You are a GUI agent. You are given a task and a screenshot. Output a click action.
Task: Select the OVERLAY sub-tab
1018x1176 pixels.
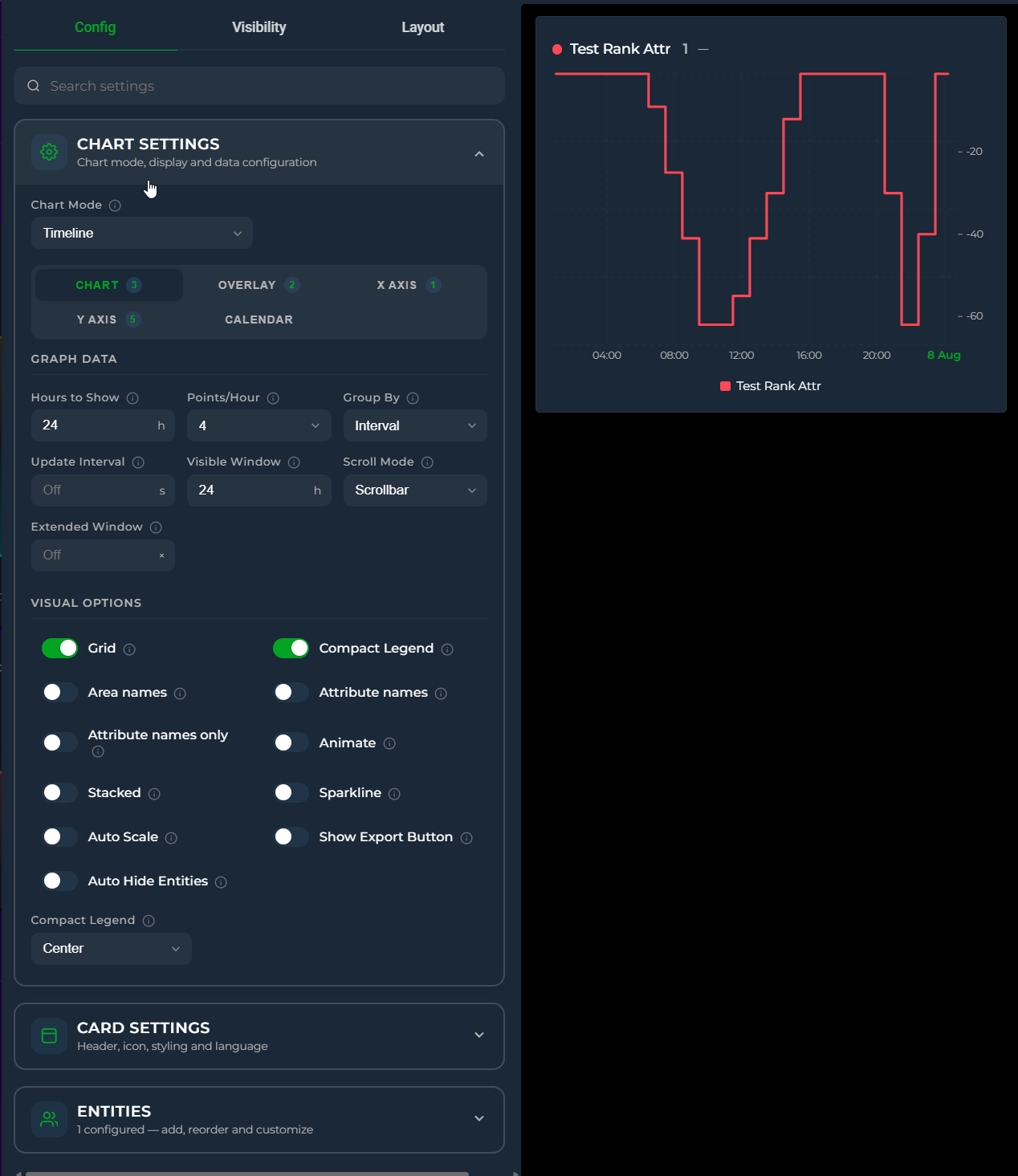259,285
